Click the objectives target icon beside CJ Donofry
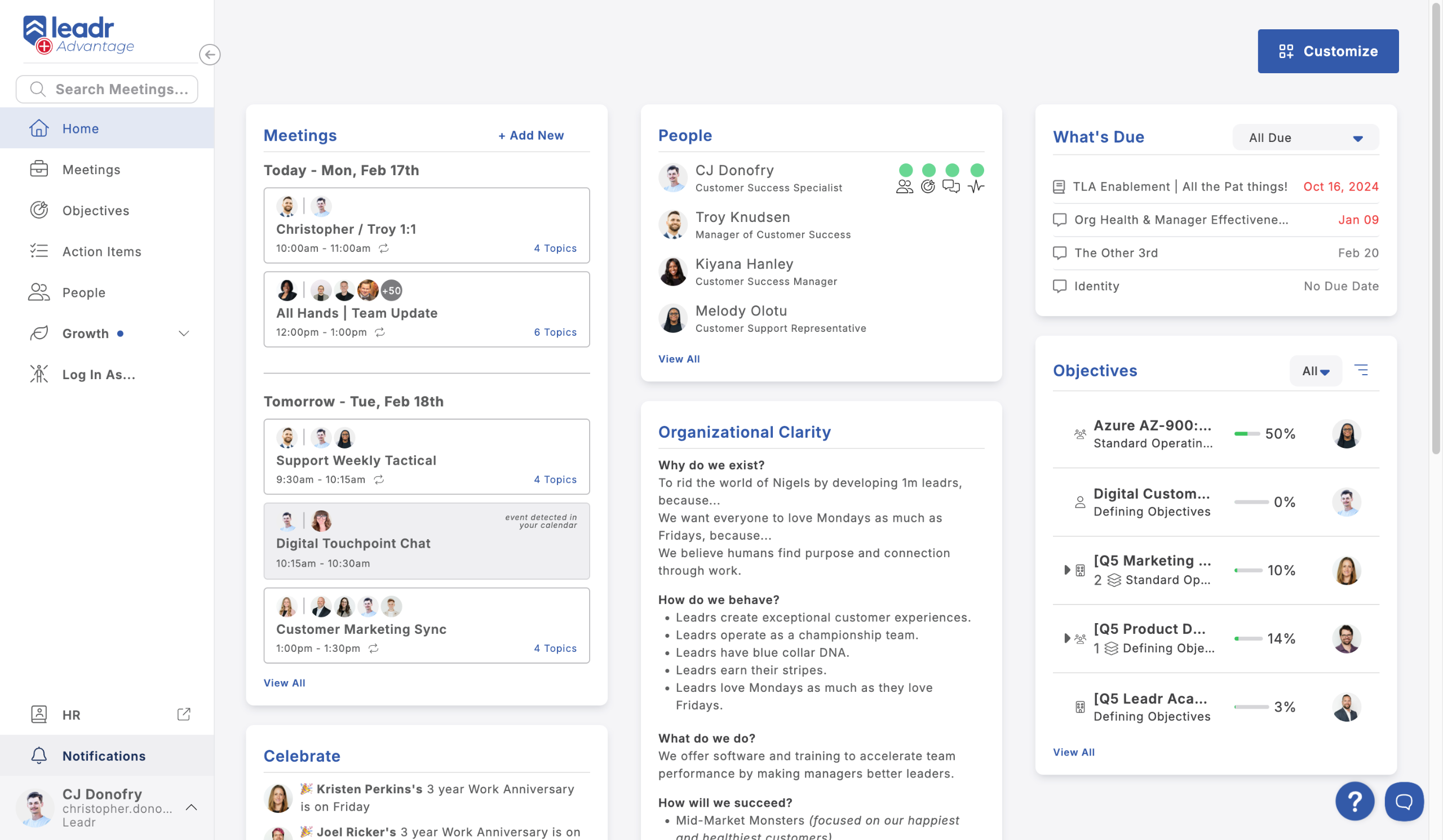Screen dimensions: 1443x840 tap(928, 186)
